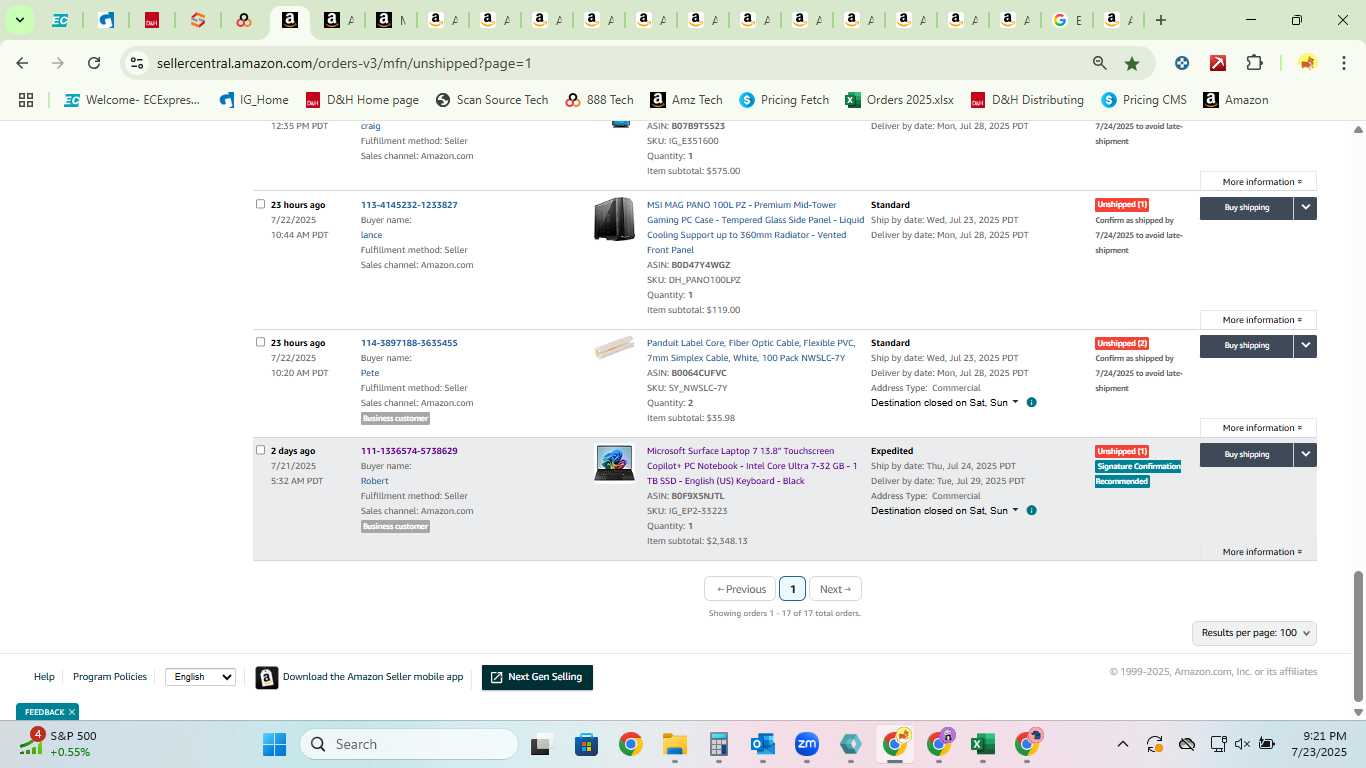This screenshot has height=768, width=1366.
Task: Open Orders 2025.xlsx bookmark
Action: coord(899,100)
